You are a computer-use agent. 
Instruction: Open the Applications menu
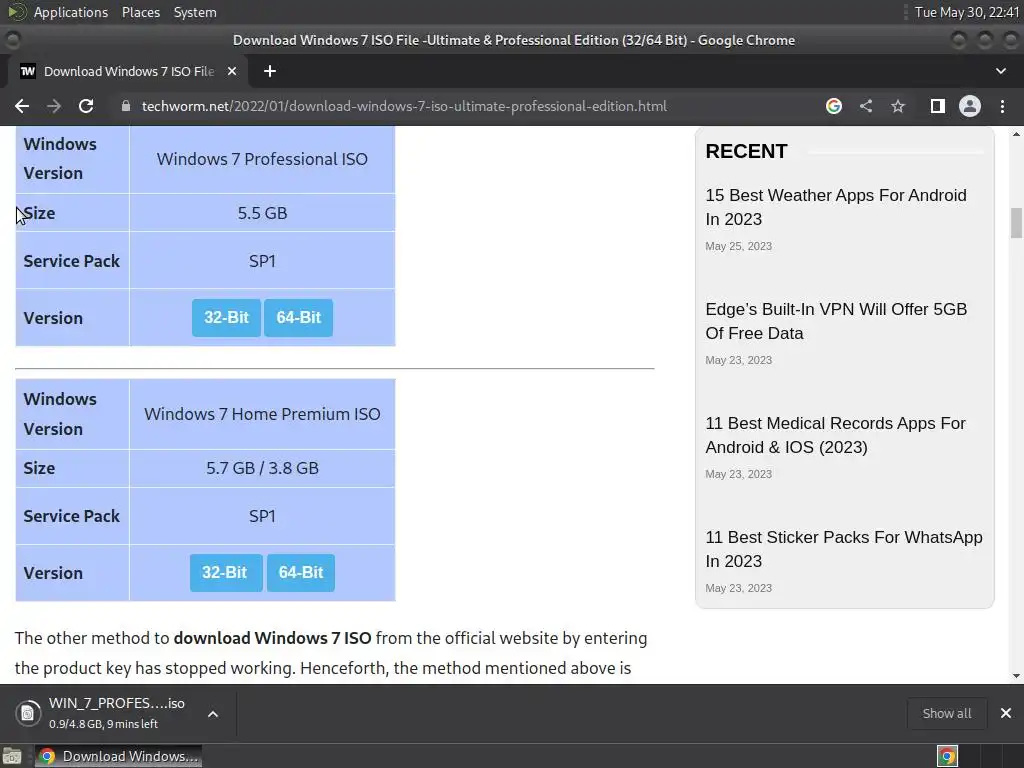(71, 12)
